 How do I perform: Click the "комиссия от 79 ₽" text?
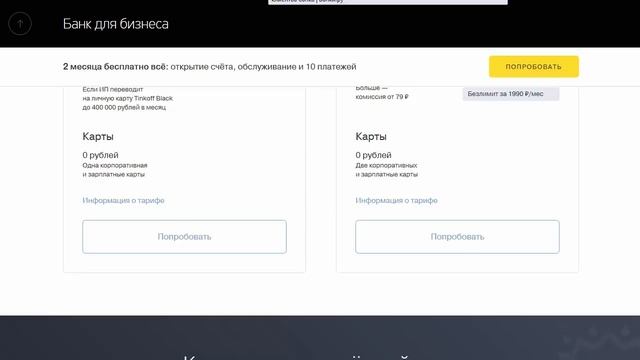(x=382, y=97)
